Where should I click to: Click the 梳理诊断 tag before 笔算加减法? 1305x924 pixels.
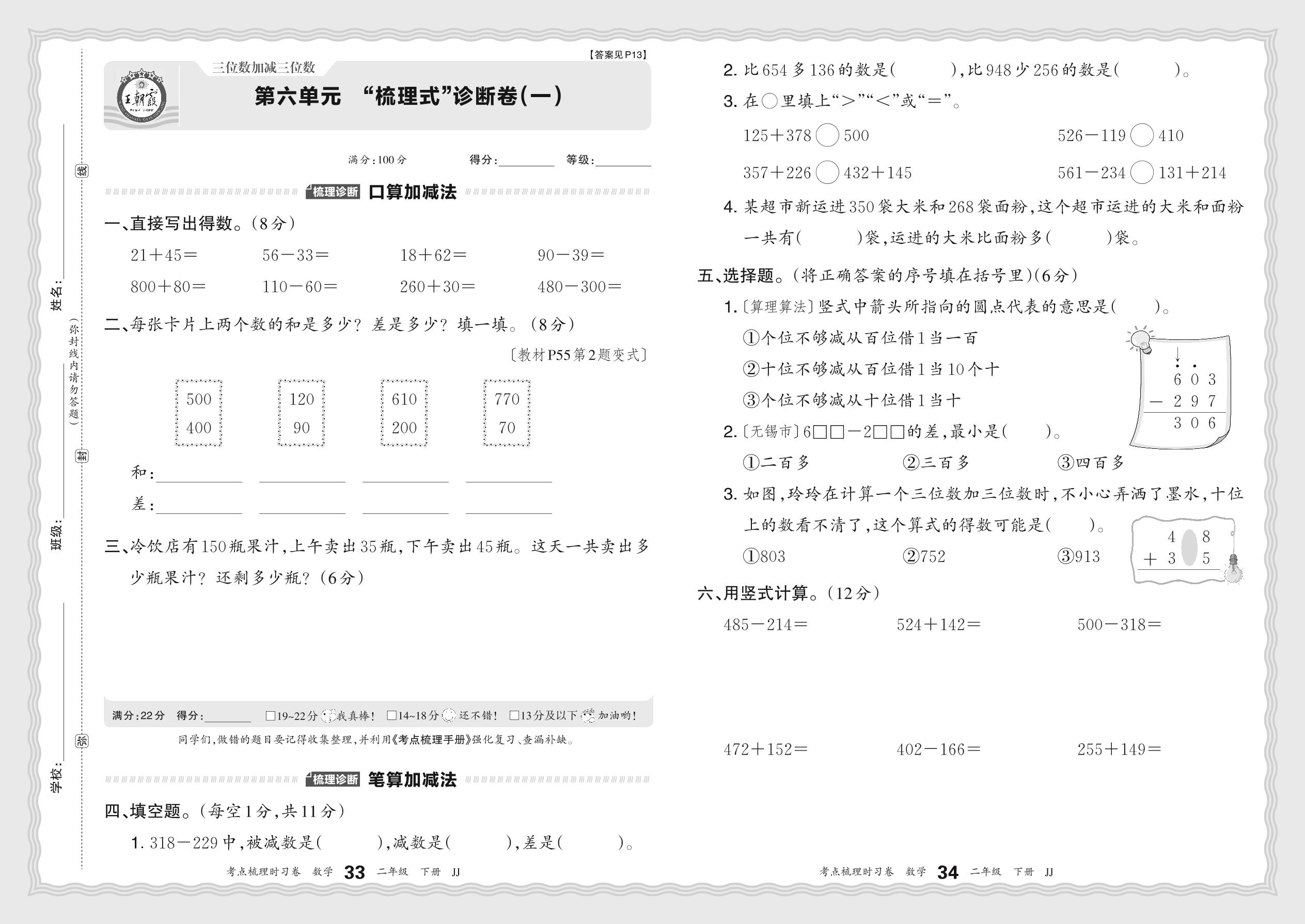coord(334,779)
